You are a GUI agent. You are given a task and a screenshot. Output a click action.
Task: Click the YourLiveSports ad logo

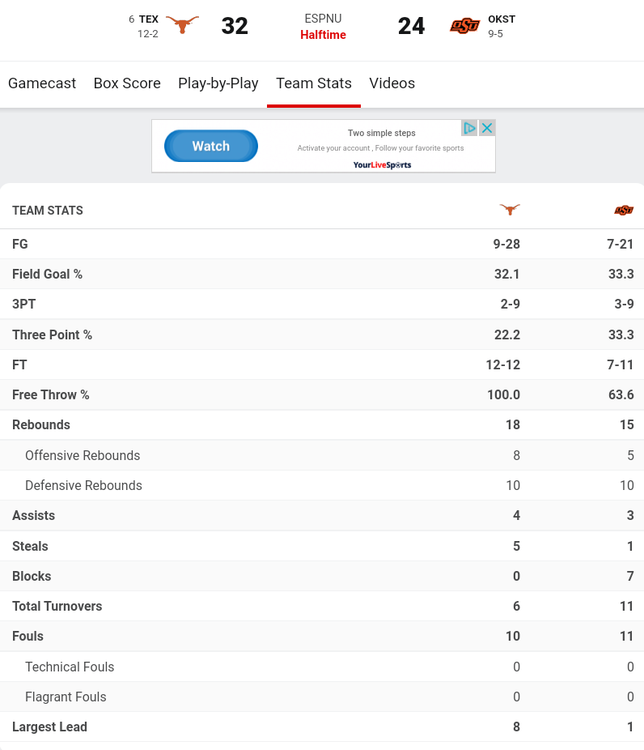(x=382, y=165)
